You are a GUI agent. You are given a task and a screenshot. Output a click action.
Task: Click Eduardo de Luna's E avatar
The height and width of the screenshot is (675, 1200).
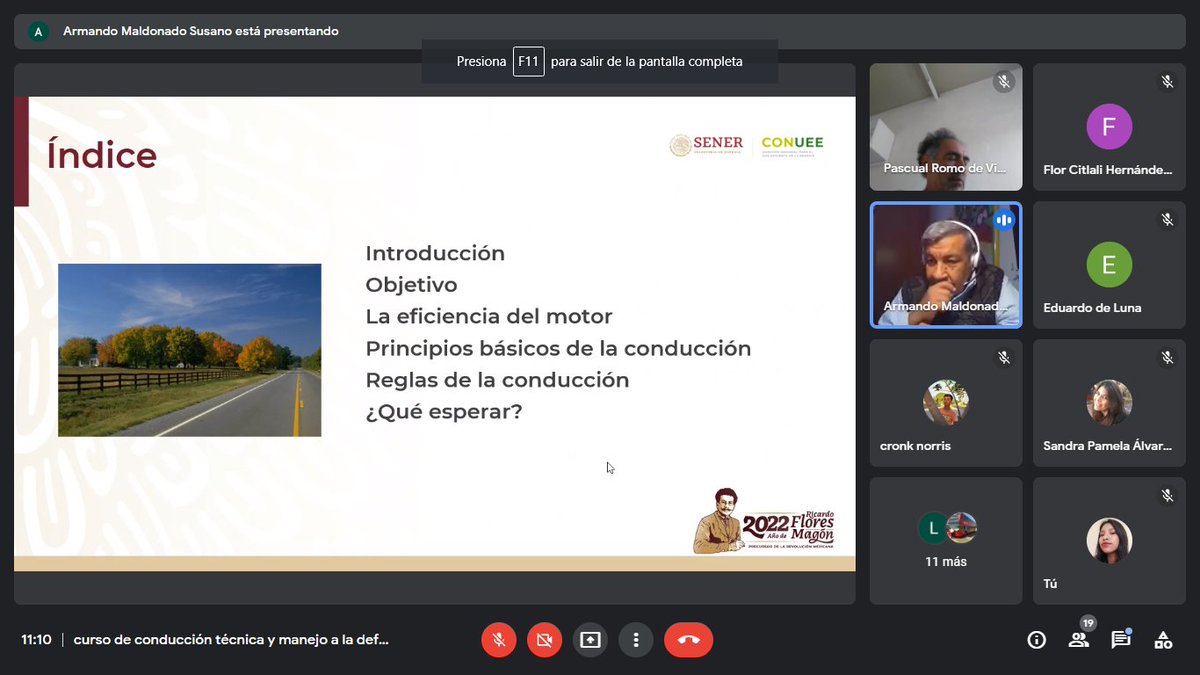(1109, 265)
